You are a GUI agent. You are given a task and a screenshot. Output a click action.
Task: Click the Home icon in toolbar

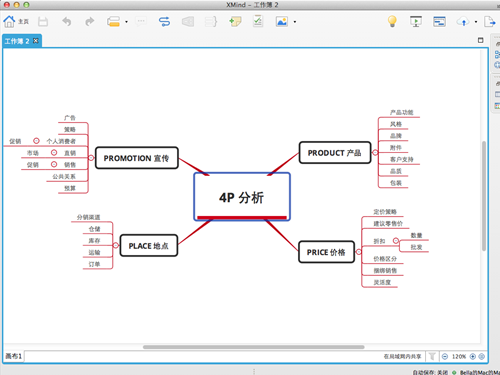click(9, 22)
